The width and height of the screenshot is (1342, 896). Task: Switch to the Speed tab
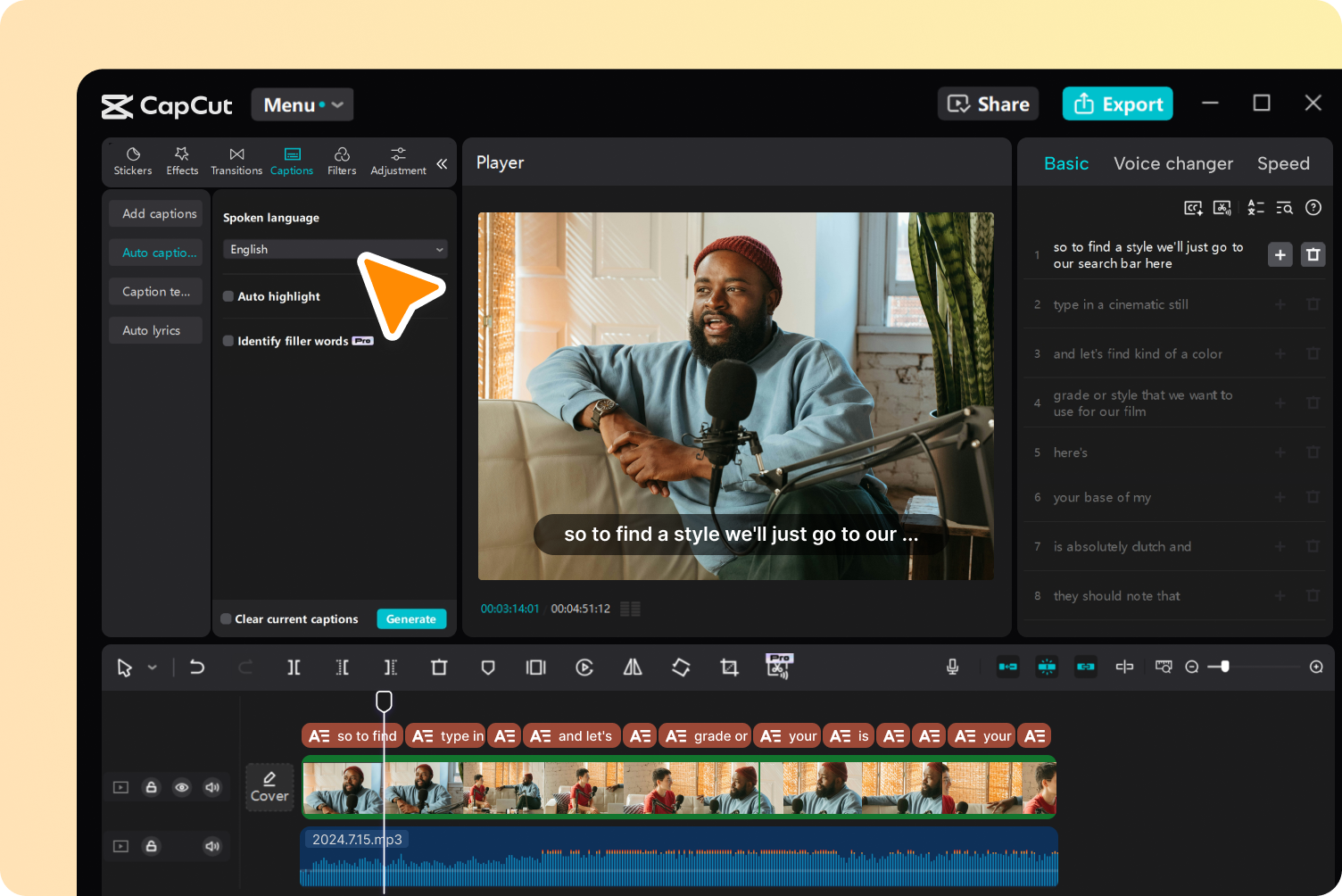[x=1283, y=163]
